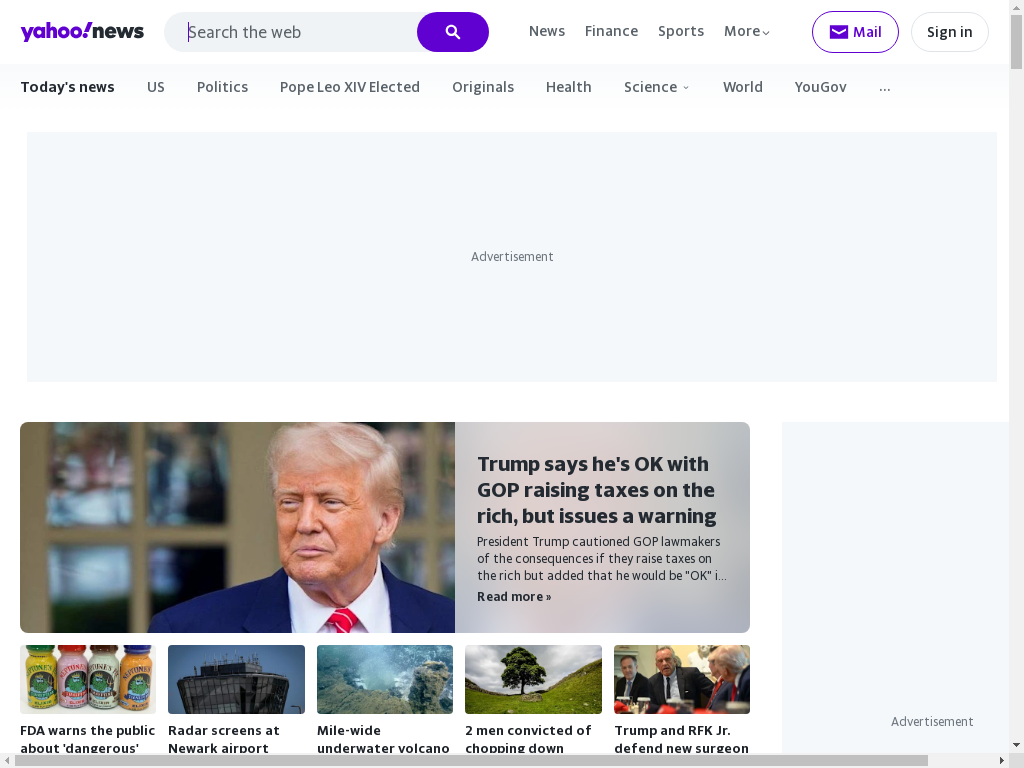The height and width of the screenshot is (768, 1024).
Task: Open 'Radar screens at Newark airport' headline
Action: [x=223, y=739]
